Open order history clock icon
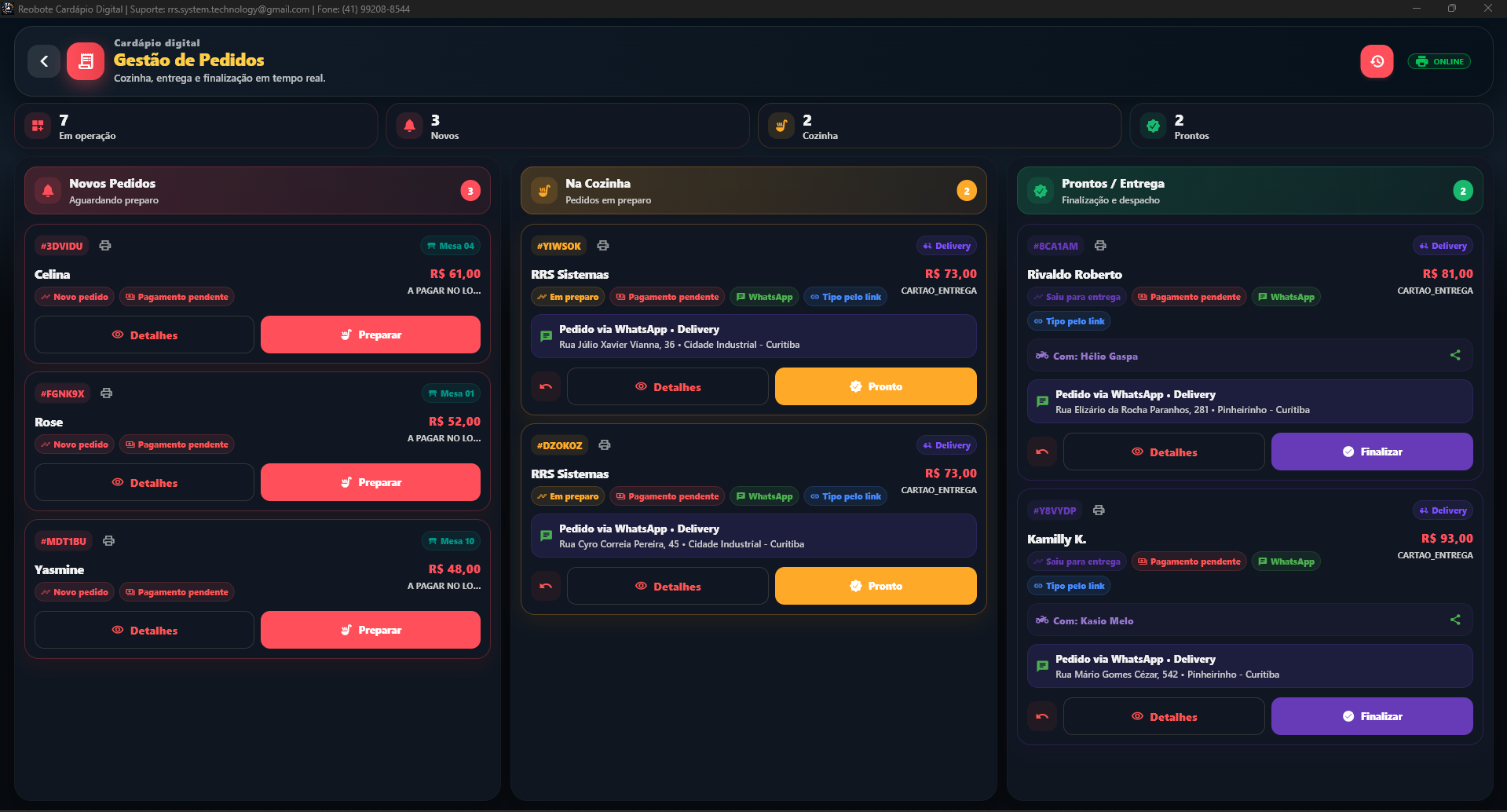The height and width of the screenshot is (812, 1507). coord(1377,61)
